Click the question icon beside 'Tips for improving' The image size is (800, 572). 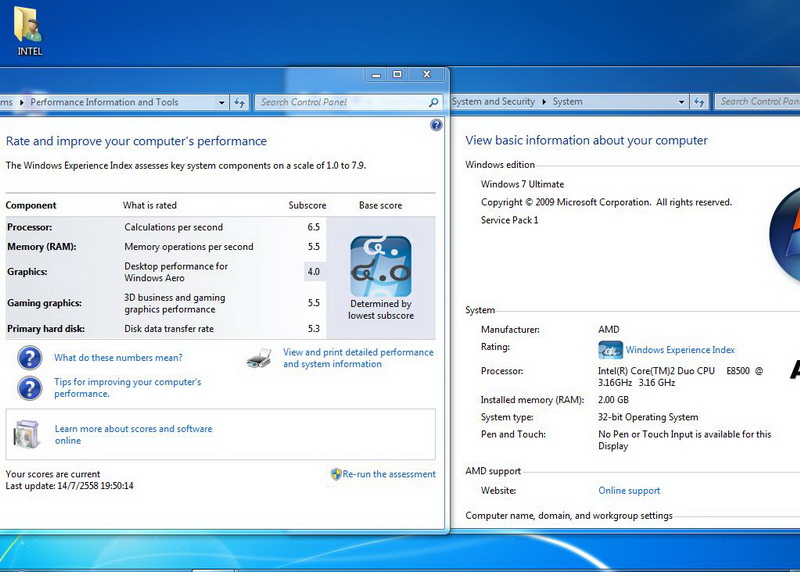pos(30,388)
